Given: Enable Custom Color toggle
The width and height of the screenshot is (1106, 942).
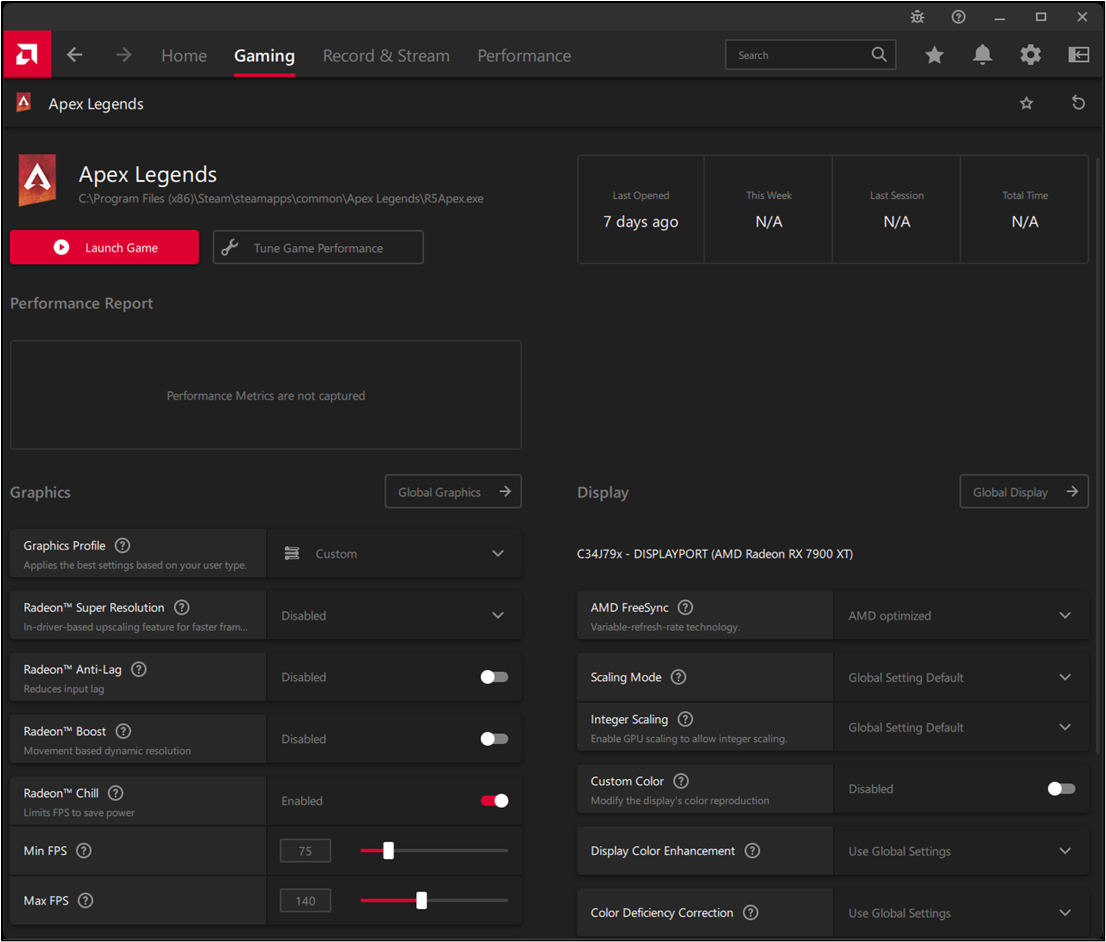Looking at the screenshot, I should (x=1062, y=789).
